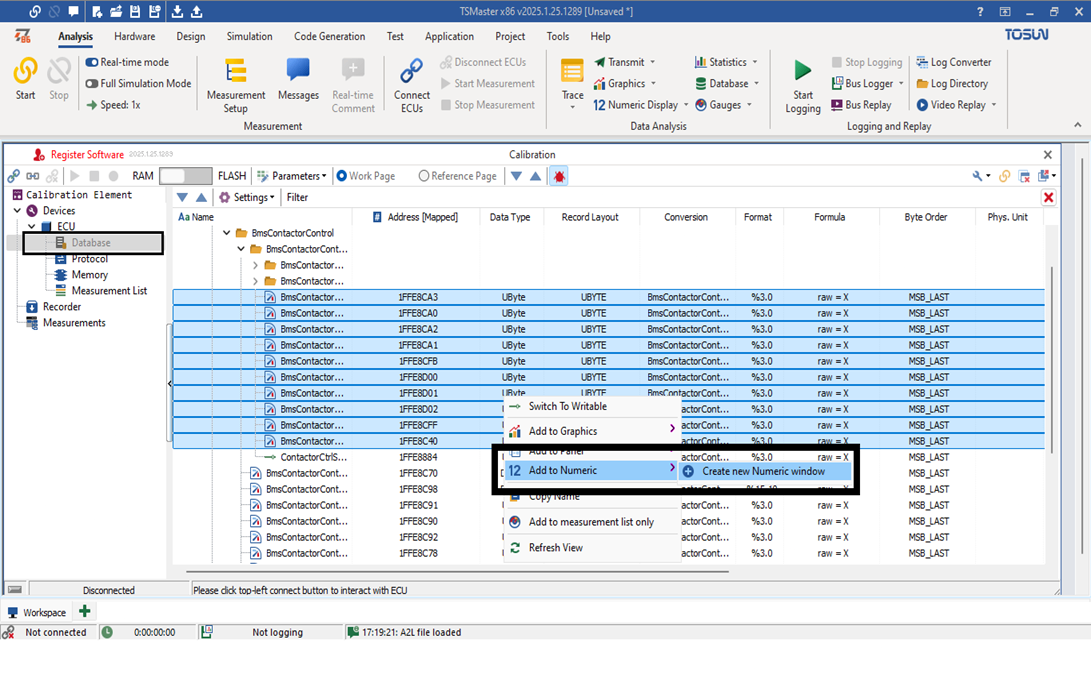Click the filter down triangle next to Settings
This screenshot has width=1091, height=682.
coord(182,198)
